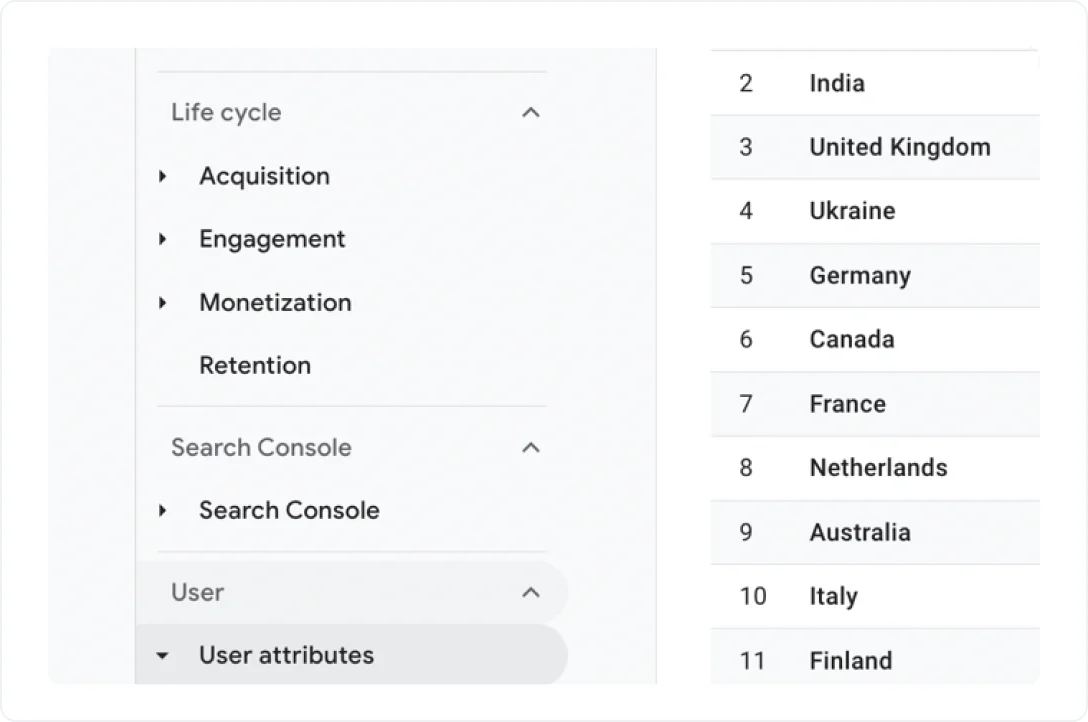
Task: Collapse the Life cycle section
Action: (x=532, y=112)
